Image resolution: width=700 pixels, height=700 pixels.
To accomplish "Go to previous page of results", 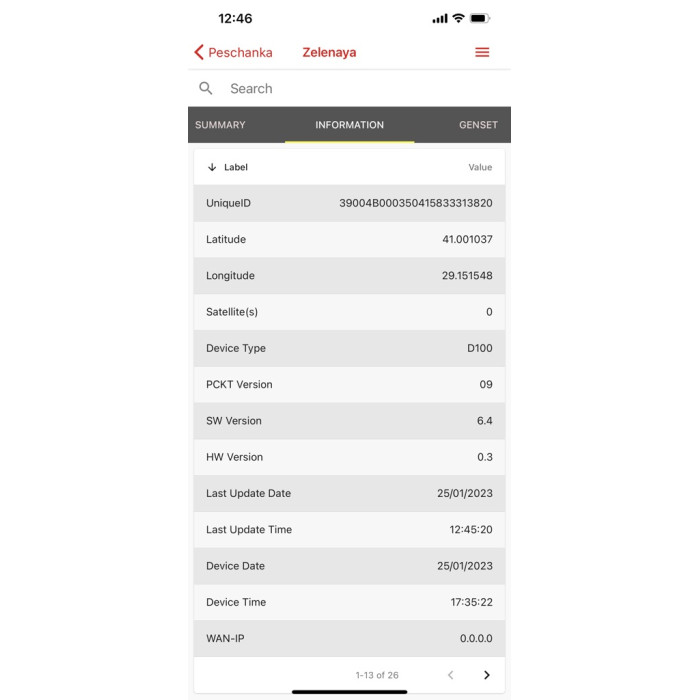I will (450, 675).
